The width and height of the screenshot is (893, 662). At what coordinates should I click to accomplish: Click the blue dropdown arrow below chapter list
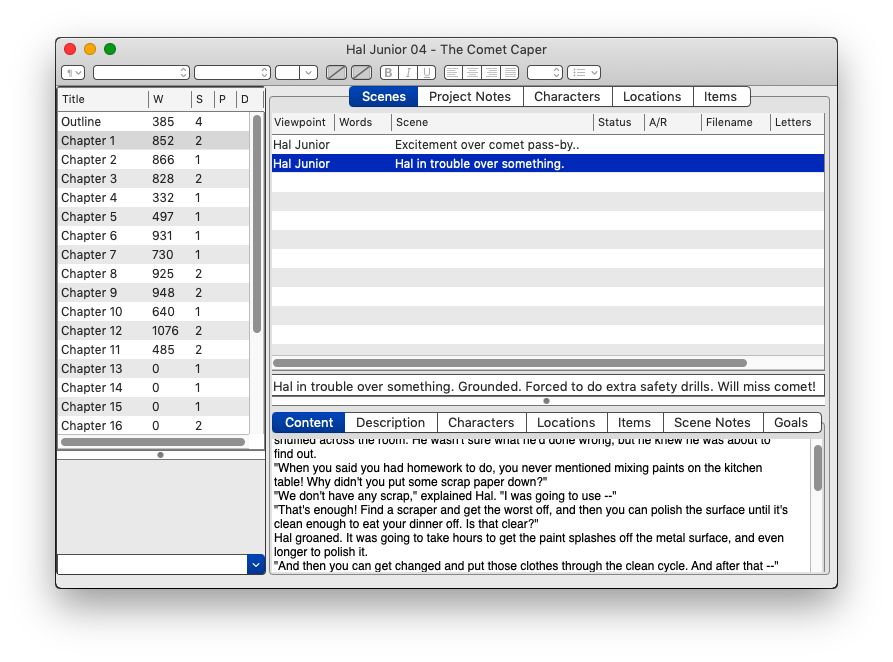click(x=255, y=565)
